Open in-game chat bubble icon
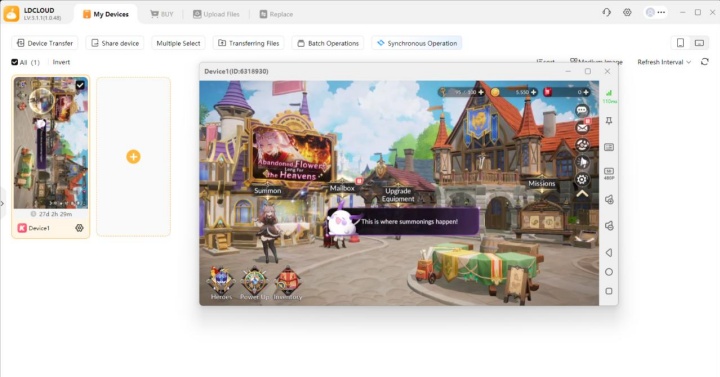The image size is (720, 377). pos(582,110)
